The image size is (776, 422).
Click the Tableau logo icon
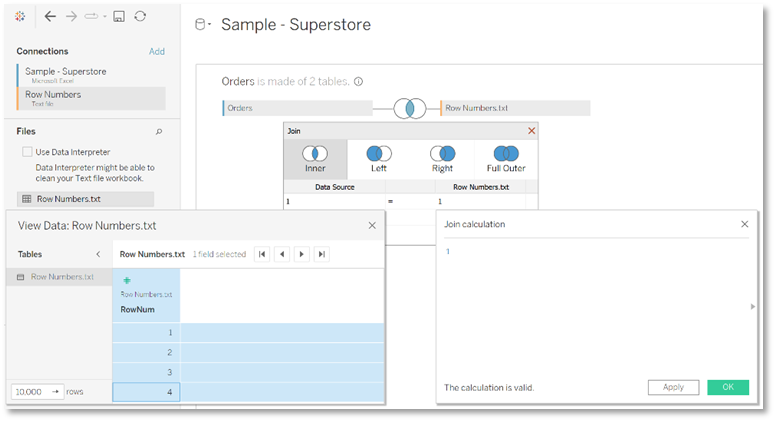(22, 17)
